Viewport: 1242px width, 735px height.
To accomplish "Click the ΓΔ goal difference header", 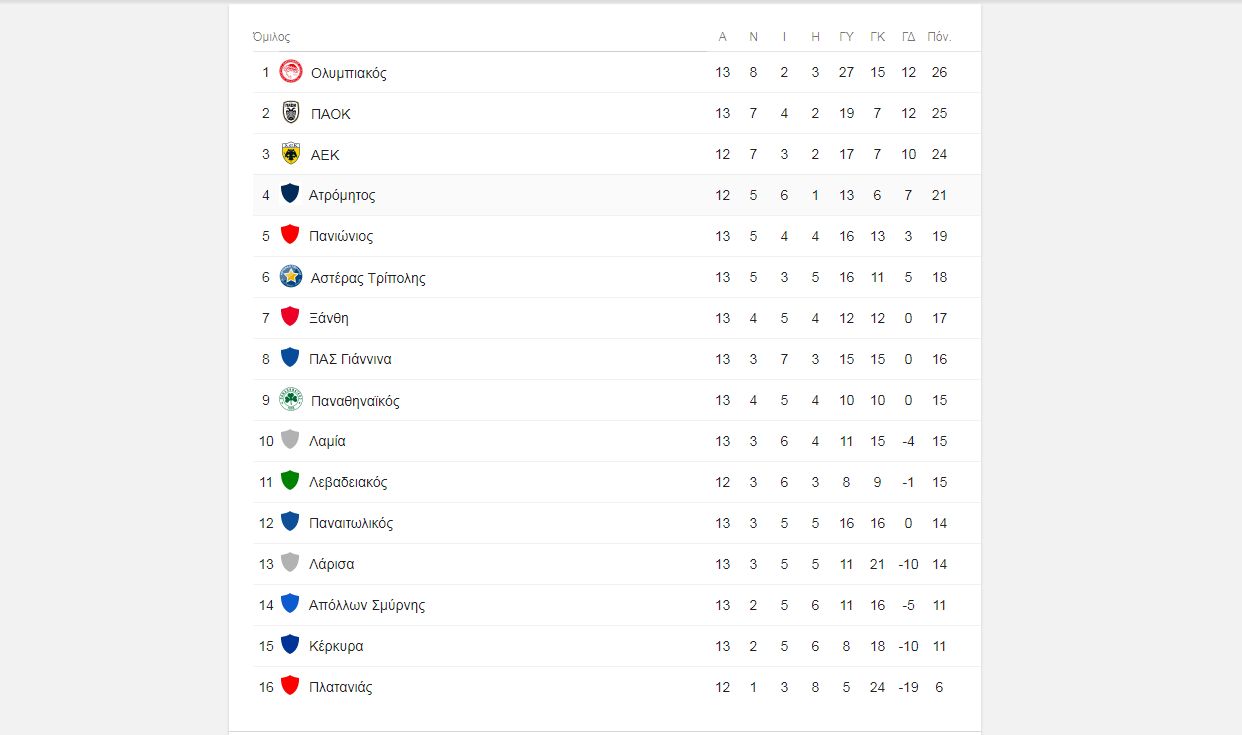I will pyautogui.click(x=908, y=37).
